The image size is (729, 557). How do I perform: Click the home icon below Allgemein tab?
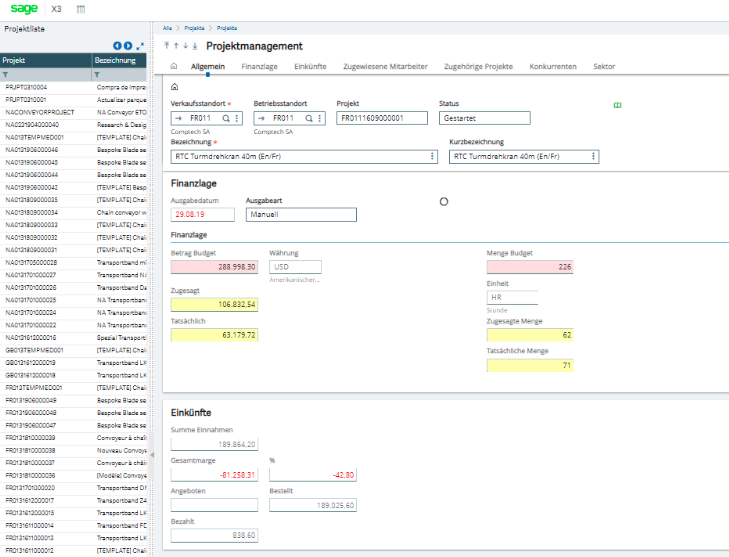click(x=175, y=86)
